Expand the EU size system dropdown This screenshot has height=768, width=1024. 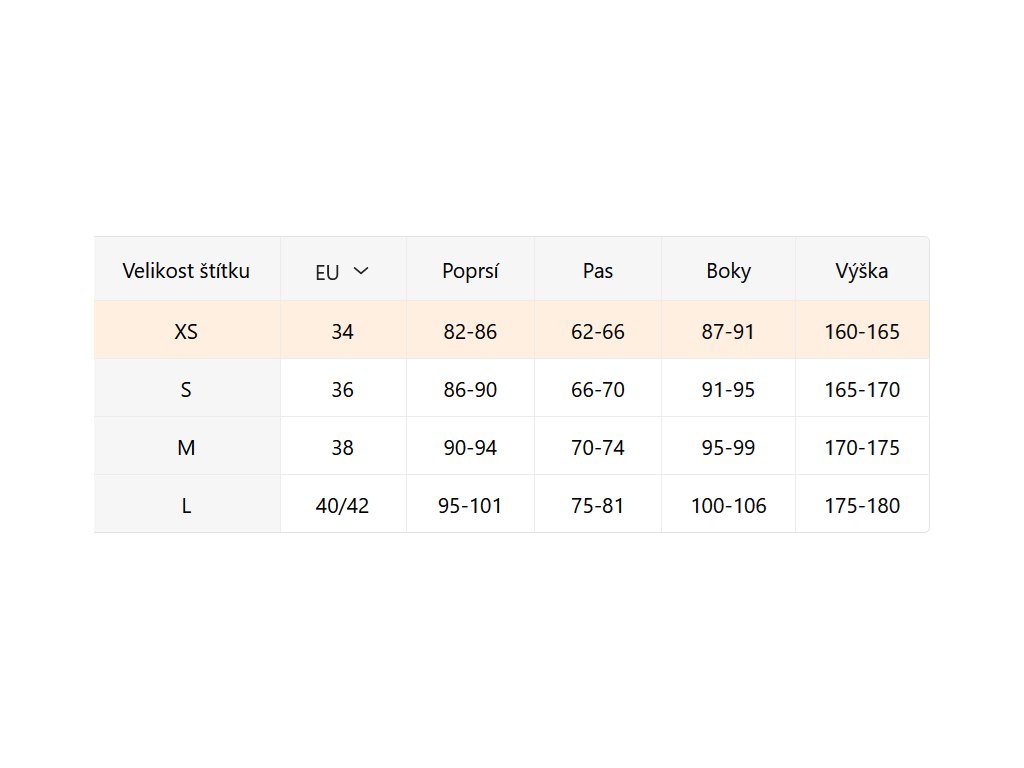[343, 271]
